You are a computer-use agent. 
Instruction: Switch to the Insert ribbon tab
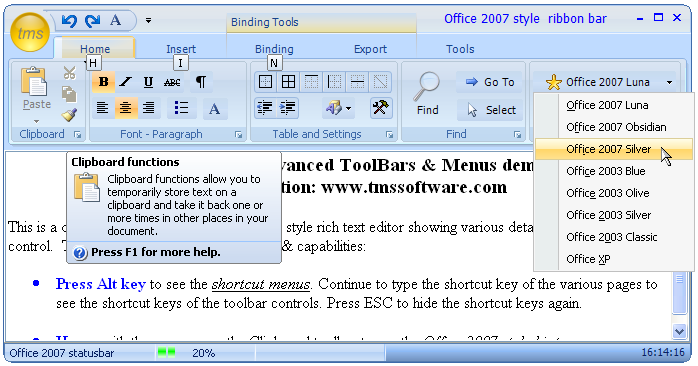(181, 49)
